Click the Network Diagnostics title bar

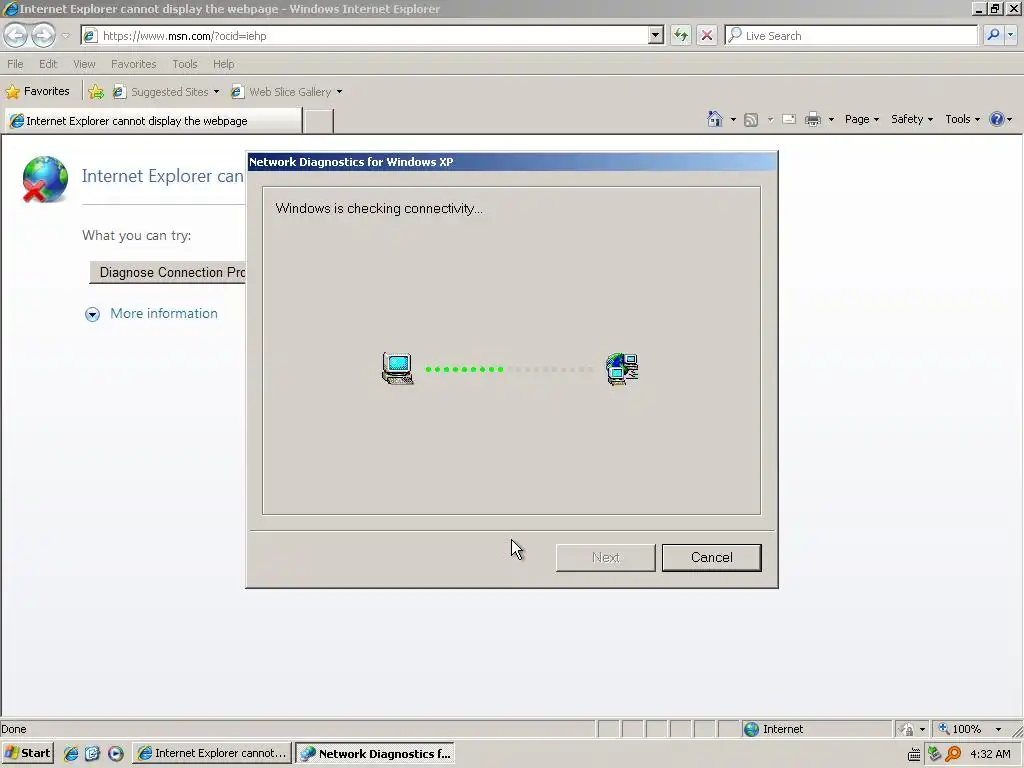(x=512, y=162)
